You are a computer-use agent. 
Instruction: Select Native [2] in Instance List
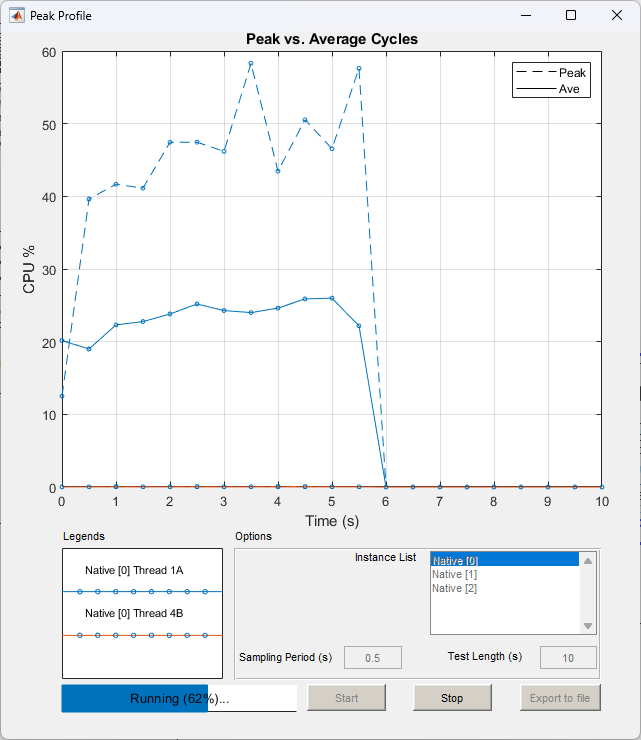click(x=455, y=588)
